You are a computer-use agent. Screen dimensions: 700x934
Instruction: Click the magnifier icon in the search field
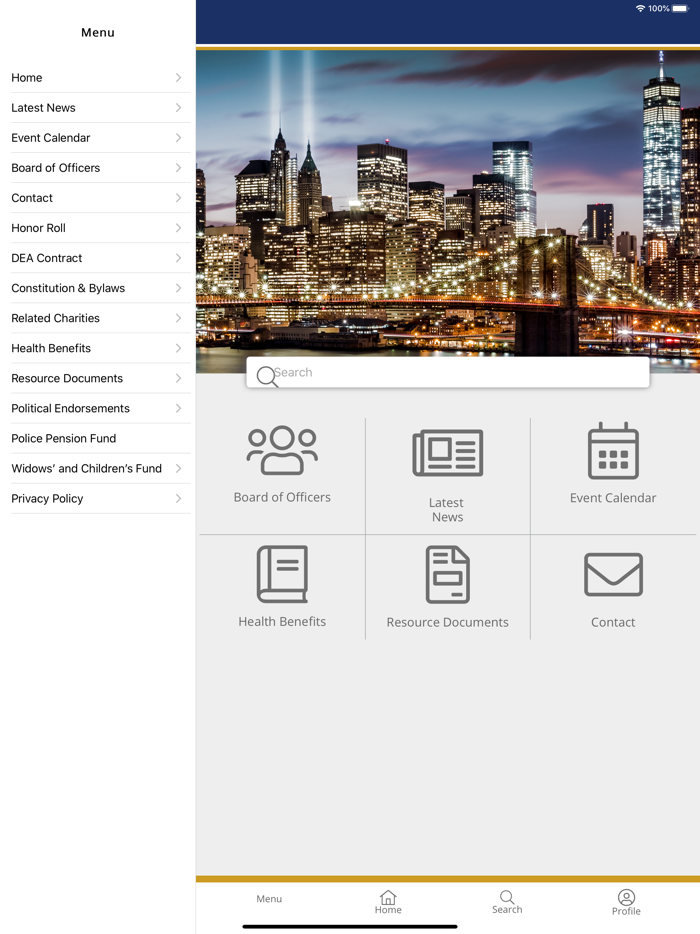[266, 376]
